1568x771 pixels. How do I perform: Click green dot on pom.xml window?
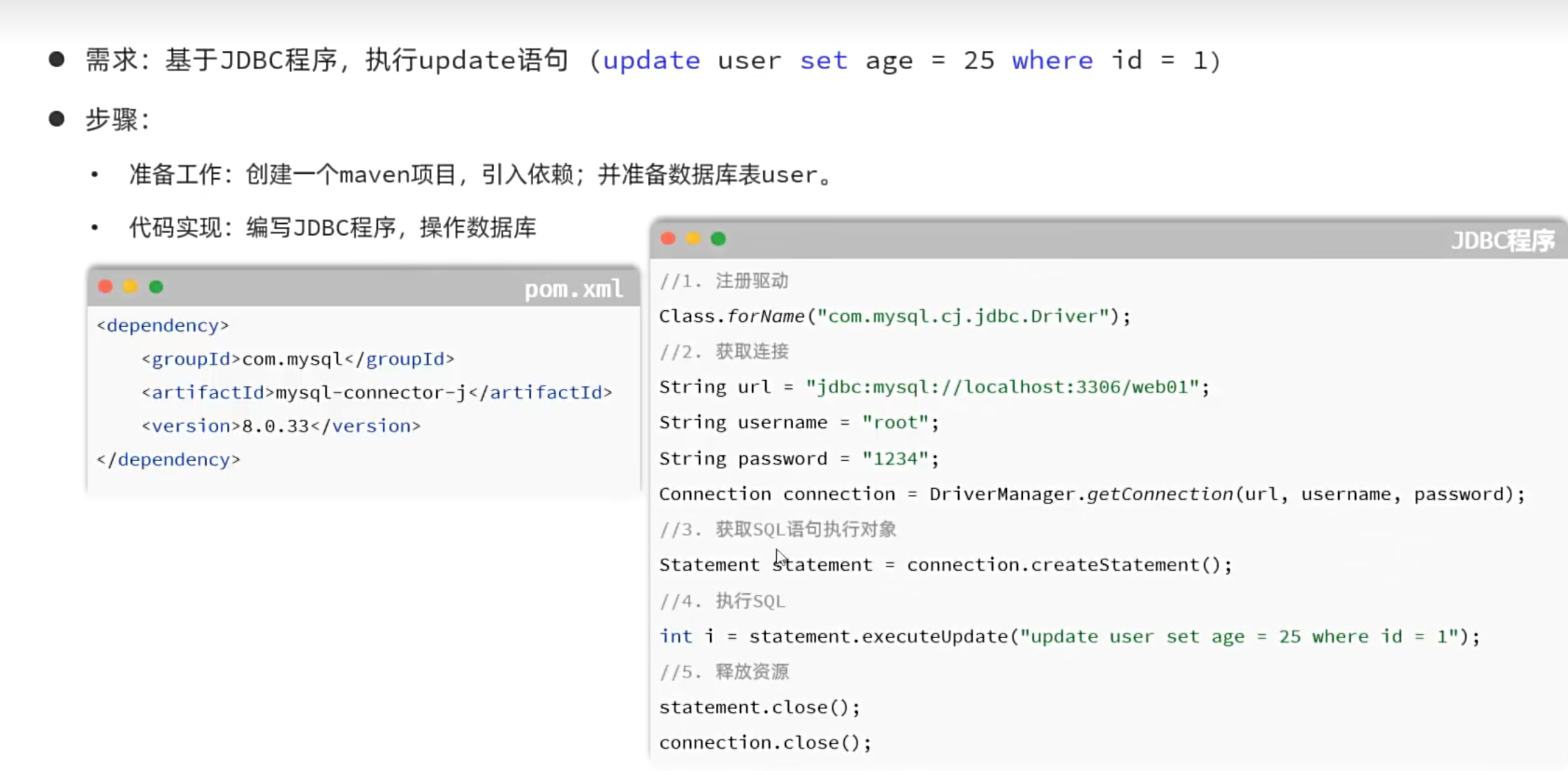point(157,286)
